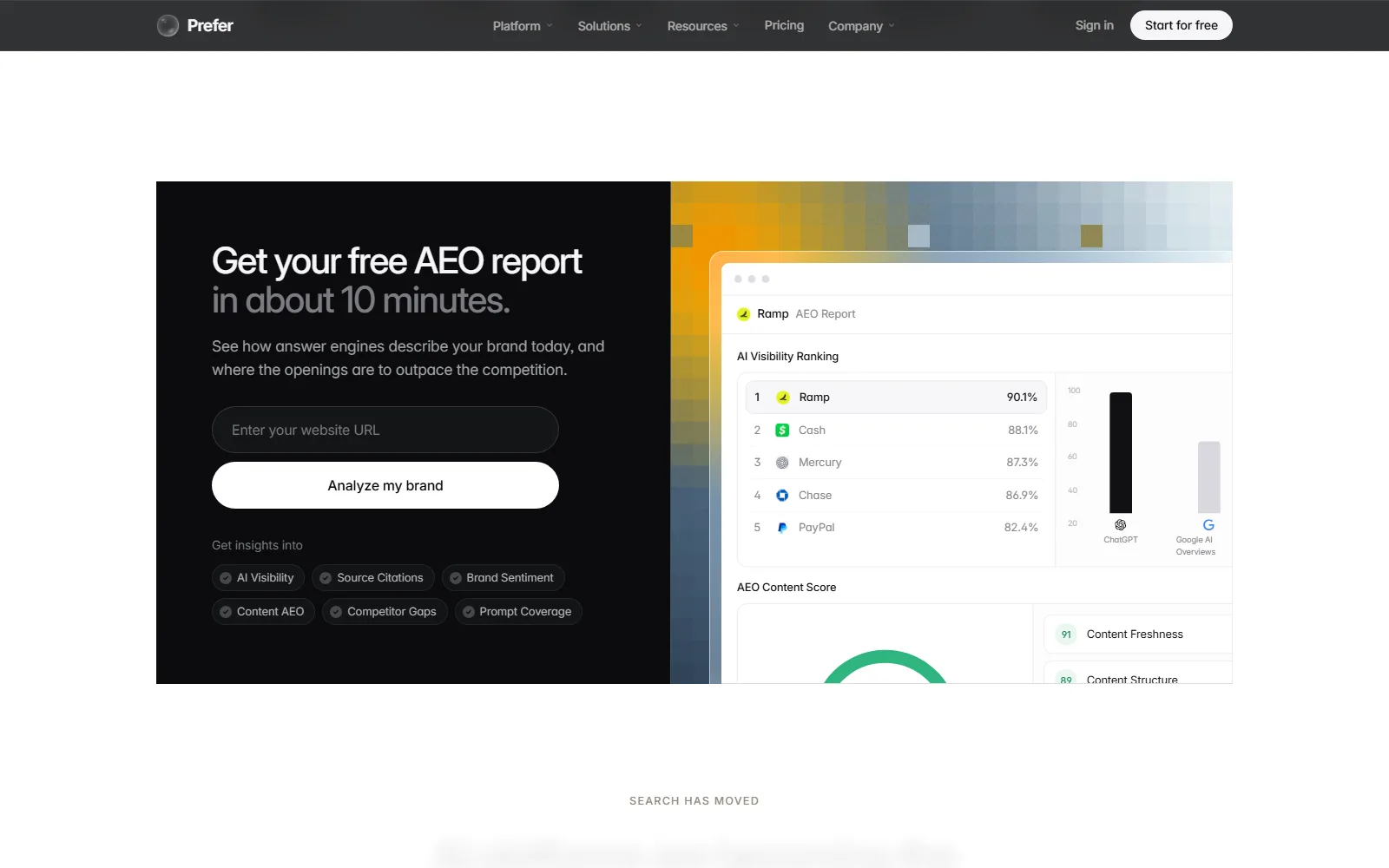Click the checkmark icon on Content AEO chip

(226, 612)
